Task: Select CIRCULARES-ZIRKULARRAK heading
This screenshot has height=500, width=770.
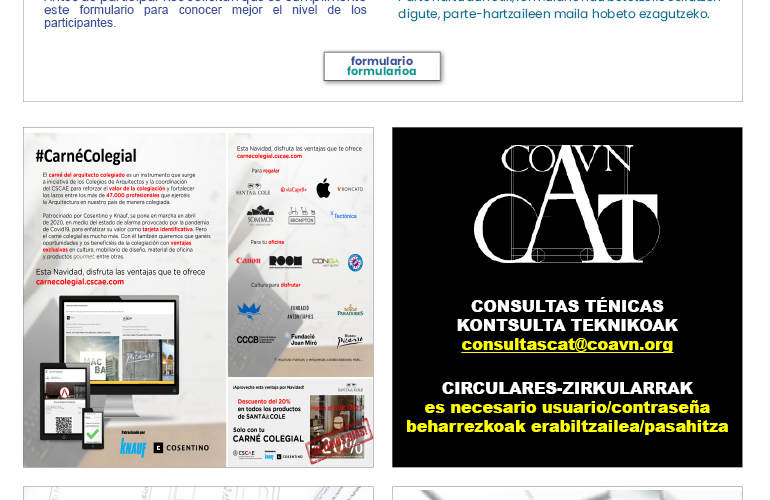Action: pos(567,388)
